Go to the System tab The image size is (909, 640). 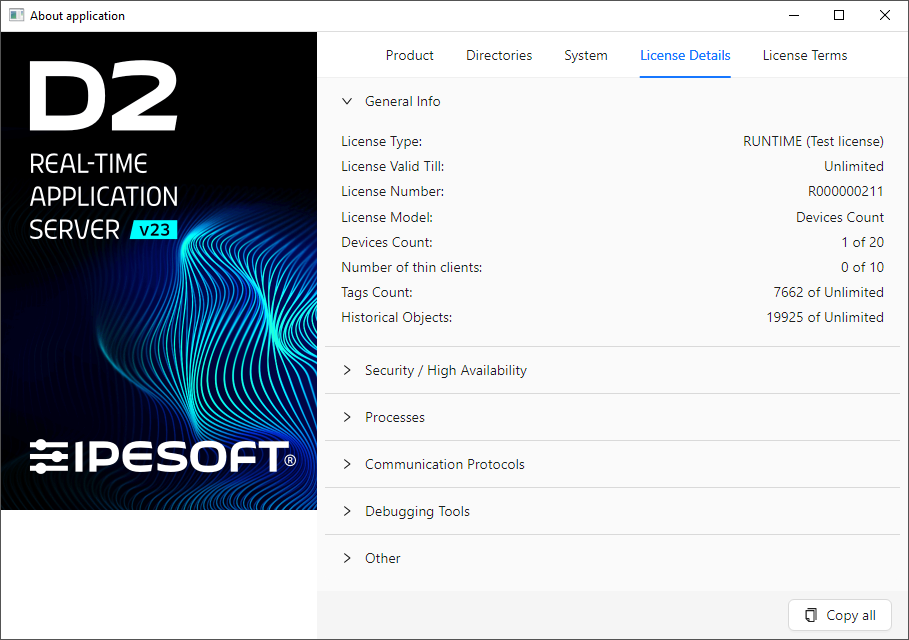[x=585, y=56]
